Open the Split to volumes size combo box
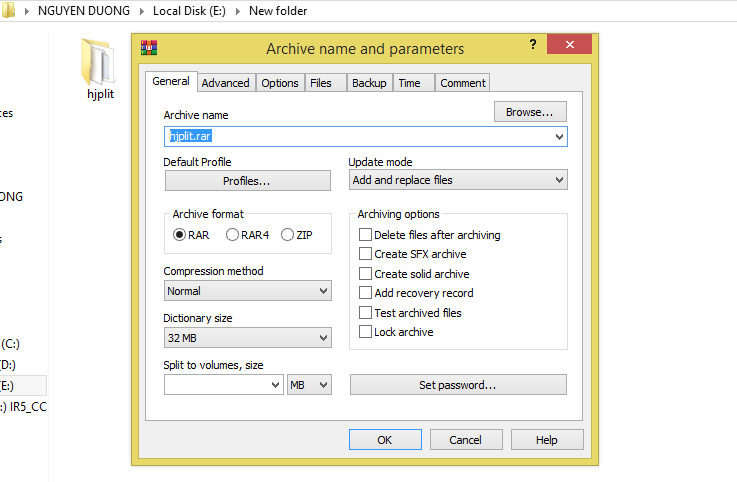 223,385
